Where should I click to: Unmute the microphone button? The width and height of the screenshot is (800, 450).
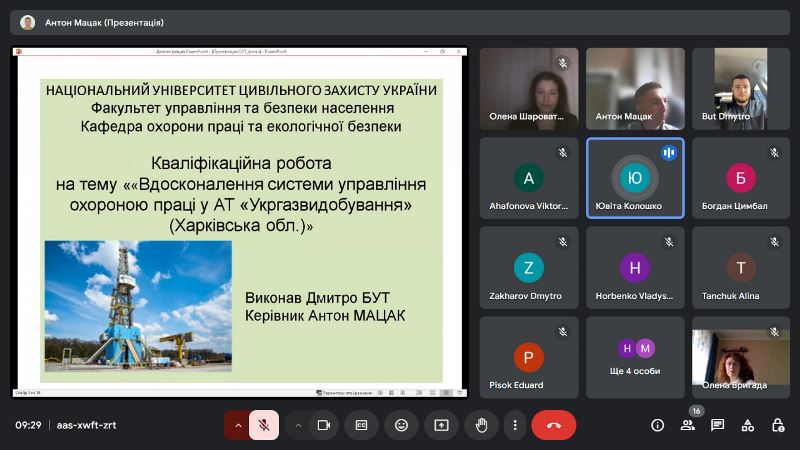click(x=264, y=425)
